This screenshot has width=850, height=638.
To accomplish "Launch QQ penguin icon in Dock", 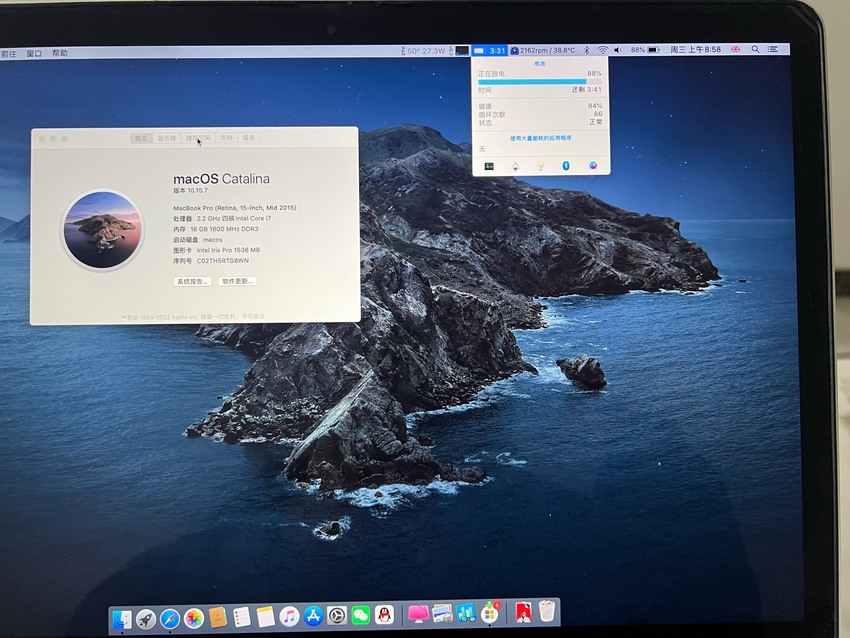I will tap(384, 615).
